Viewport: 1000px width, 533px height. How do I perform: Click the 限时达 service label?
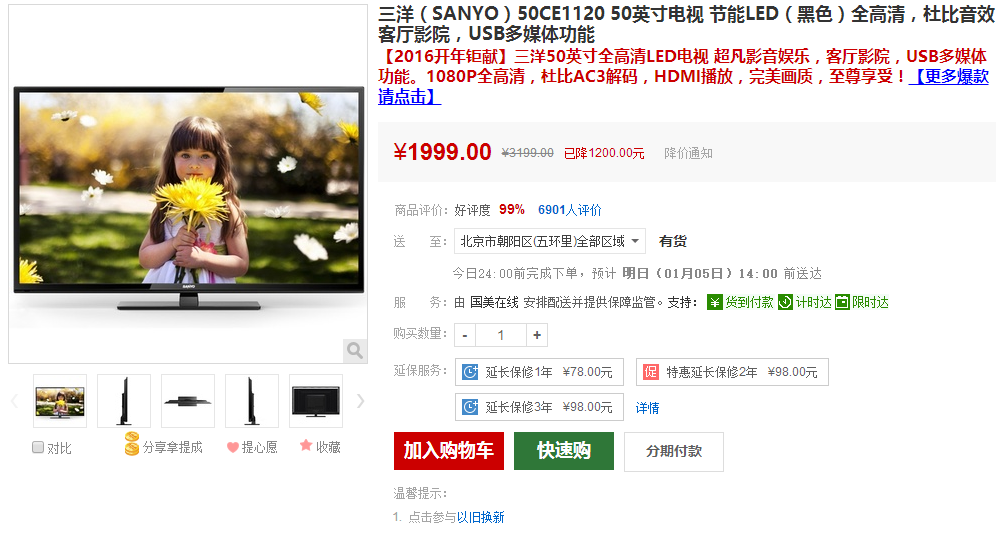point(871,302)
